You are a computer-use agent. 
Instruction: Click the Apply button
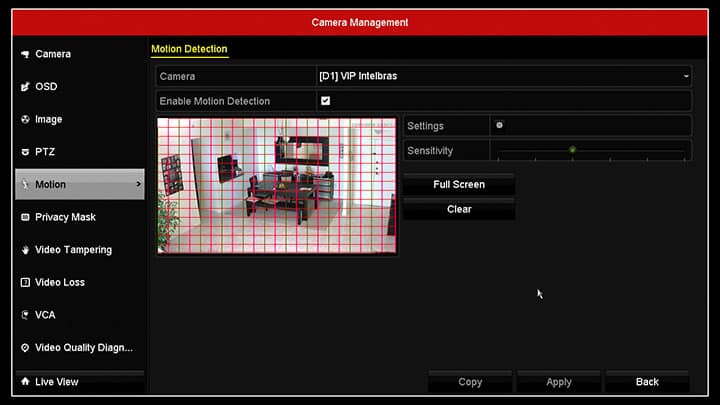(x=559, y=382)
